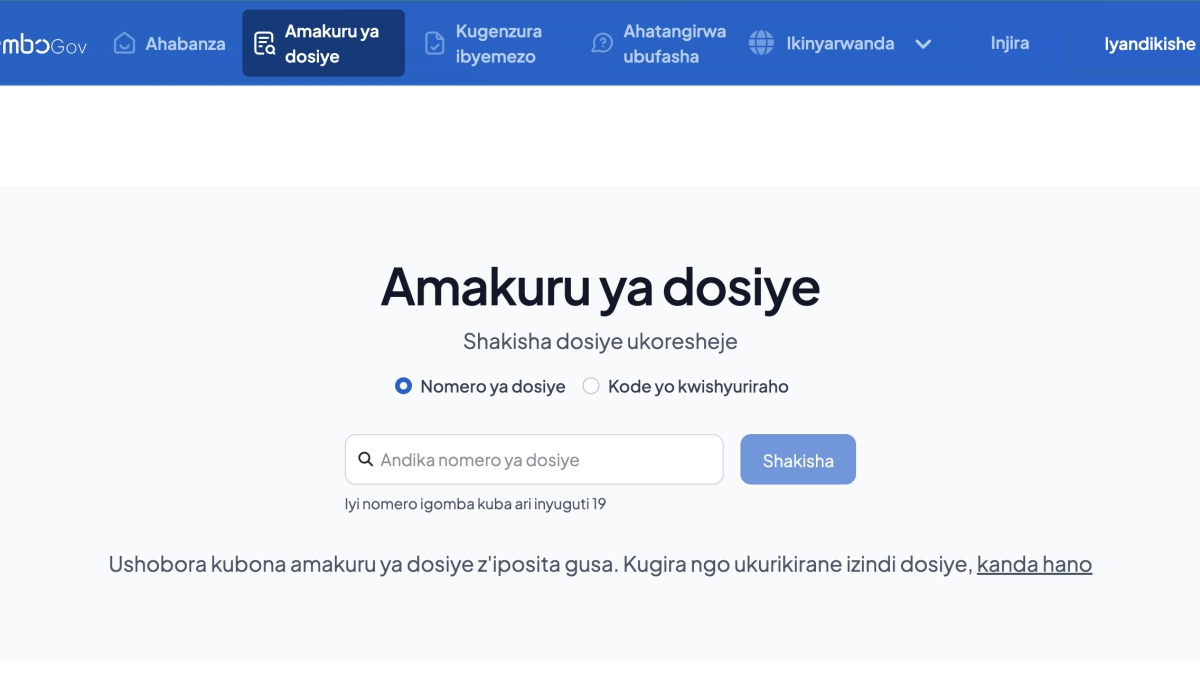
Task: Select the Nomero ya dosiye radio button
Action: (x=403, y=386)
